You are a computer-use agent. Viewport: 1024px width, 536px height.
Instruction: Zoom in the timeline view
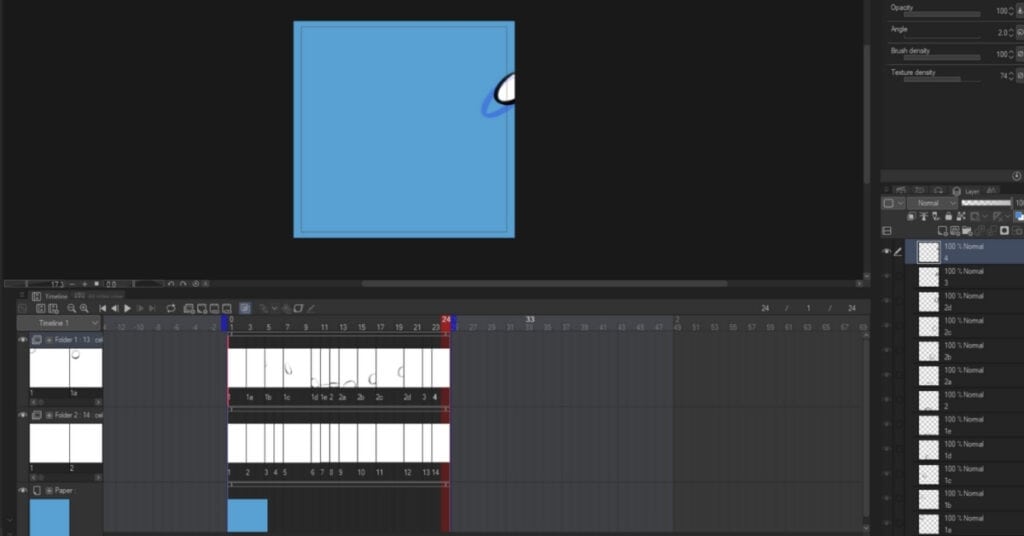click(x=84, y=308)
